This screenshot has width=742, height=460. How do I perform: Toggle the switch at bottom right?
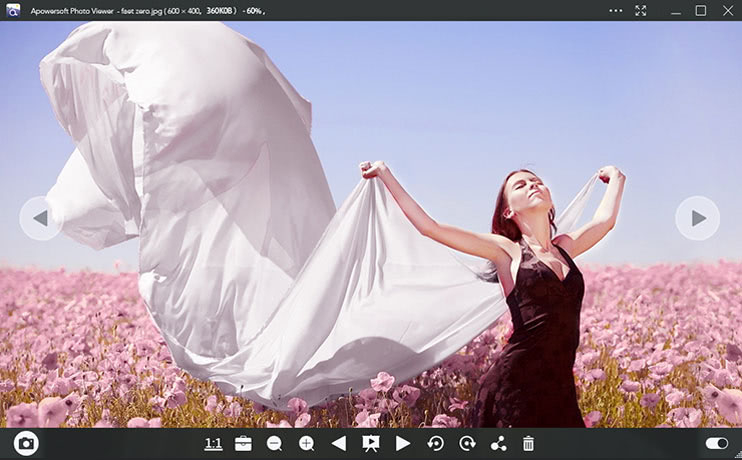click(x=716, y=443)
